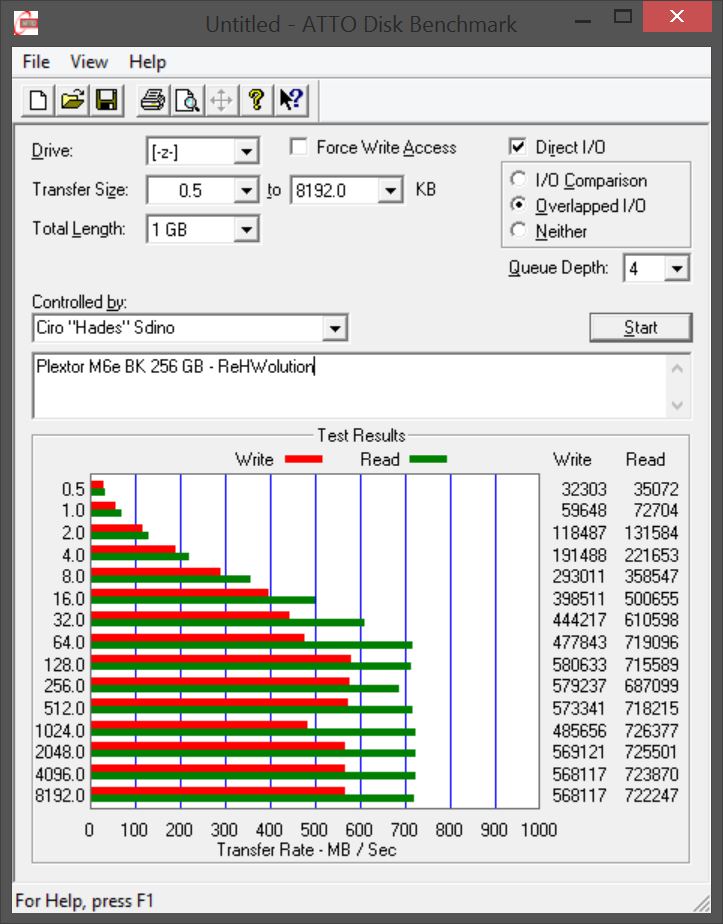Image resolution: width=723 pixels, height=924 pixels.
Task: Select the I/O Comparison radio button
Action: (x=518, y=179)
